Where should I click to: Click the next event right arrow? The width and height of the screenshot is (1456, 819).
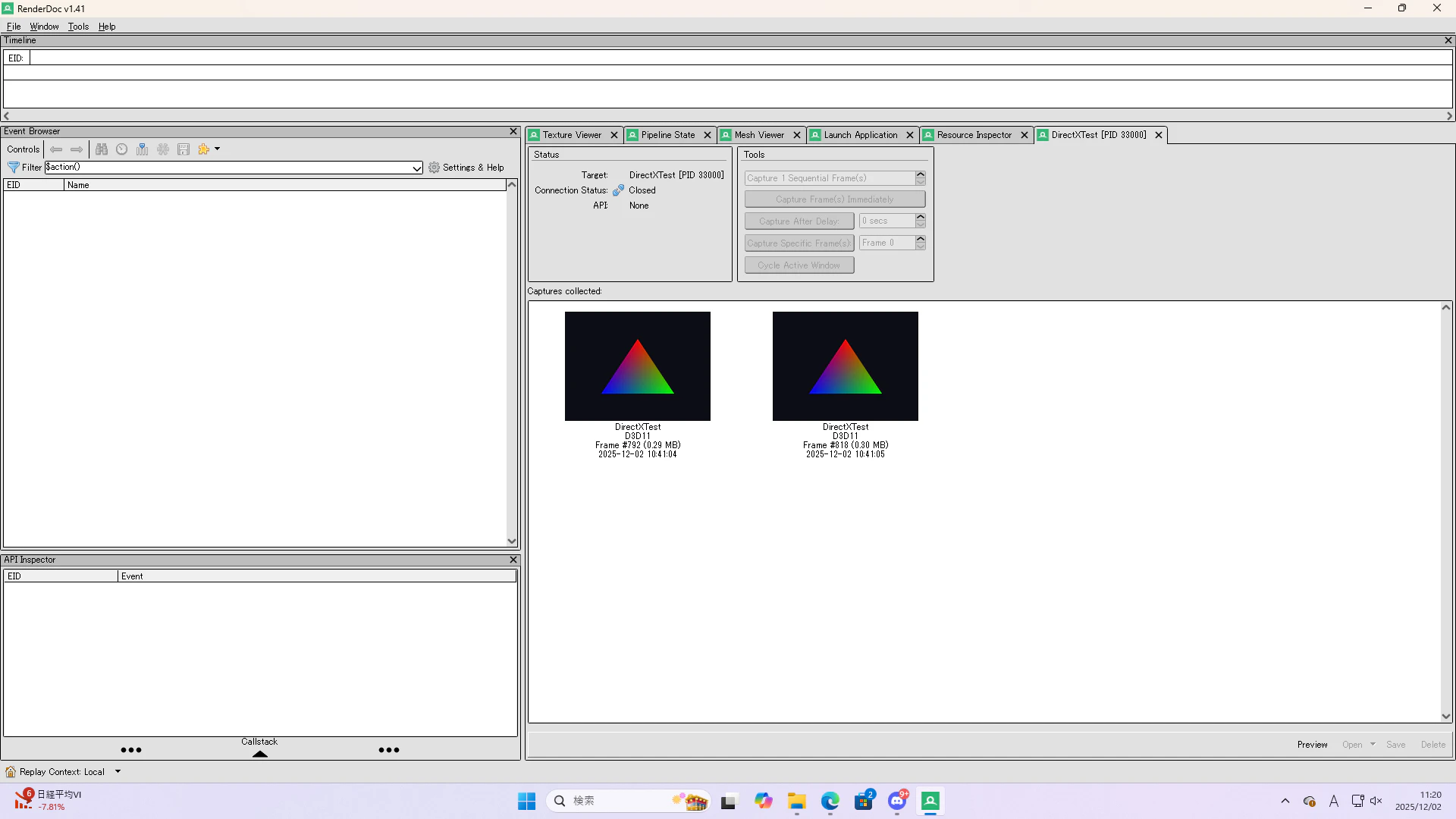[x=77, y=149]
